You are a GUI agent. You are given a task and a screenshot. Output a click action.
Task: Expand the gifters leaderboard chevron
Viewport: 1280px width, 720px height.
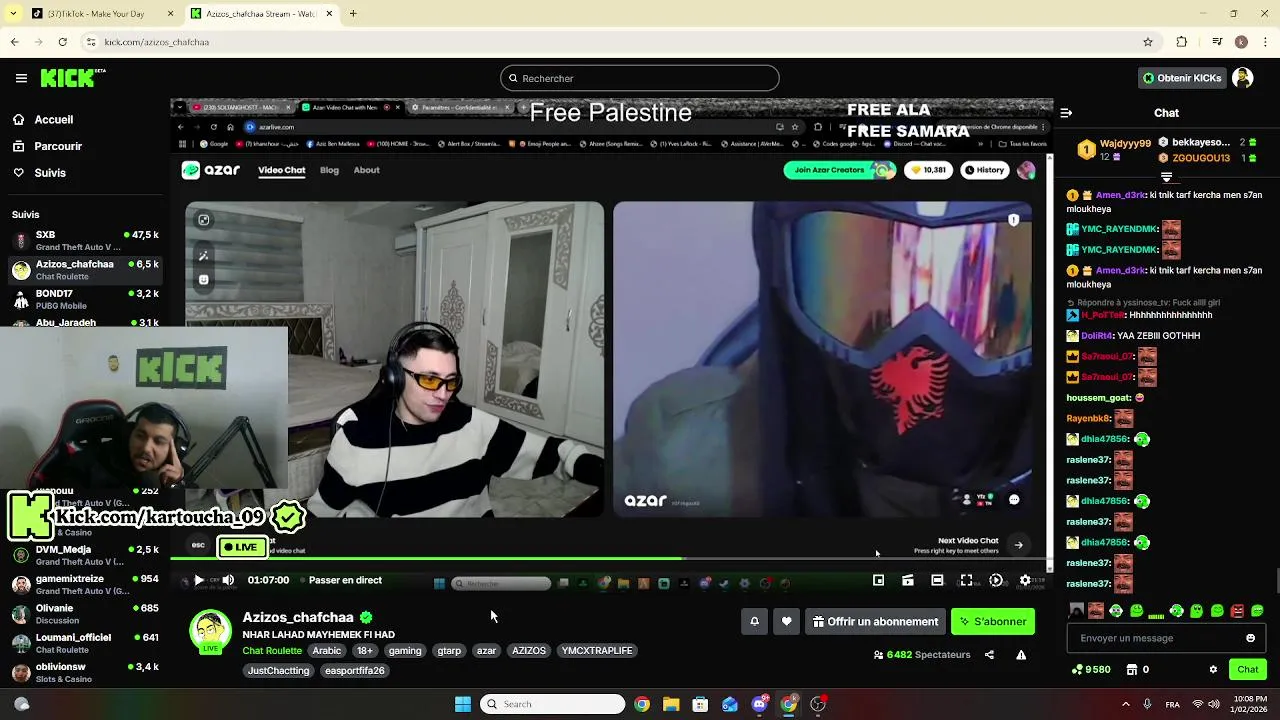1166,177
